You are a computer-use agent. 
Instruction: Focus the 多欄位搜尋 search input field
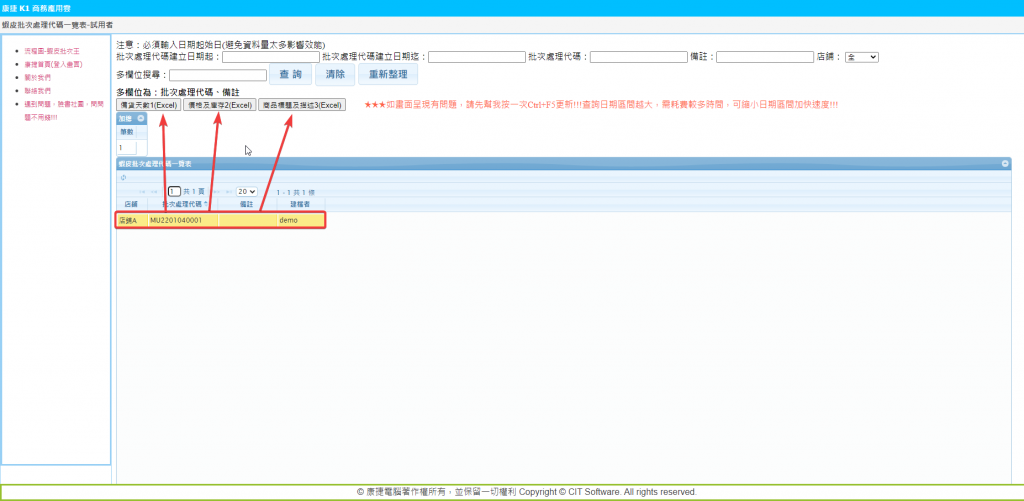click(x=218, y=75)
